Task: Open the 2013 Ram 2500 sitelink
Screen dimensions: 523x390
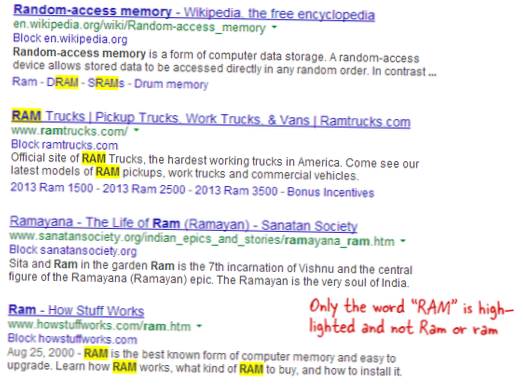Action: [x=144, y=189]
